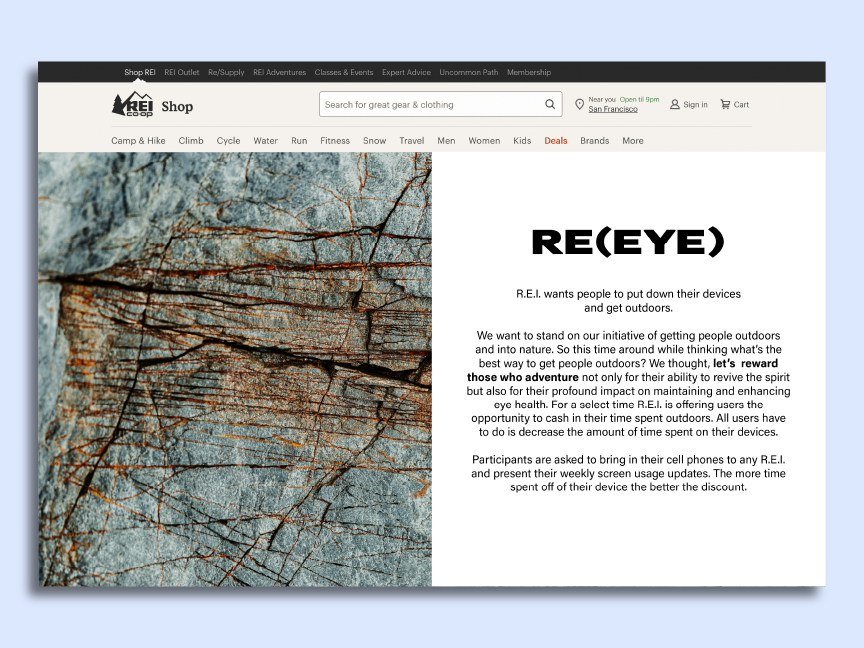Open the Shop REI top tab

coord(139,72)
